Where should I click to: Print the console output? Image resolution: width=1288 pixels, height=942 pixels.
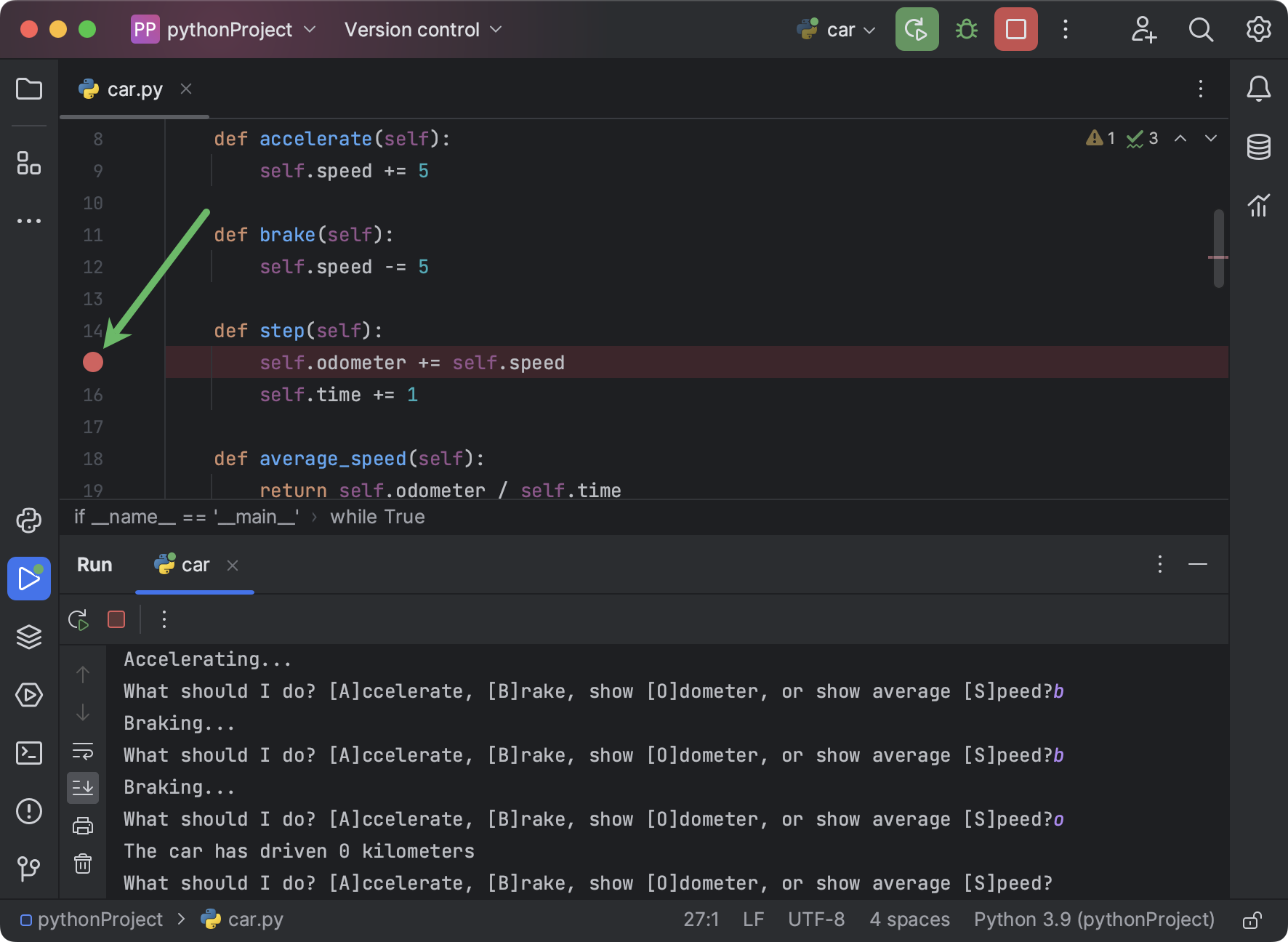tap(82, 826)
